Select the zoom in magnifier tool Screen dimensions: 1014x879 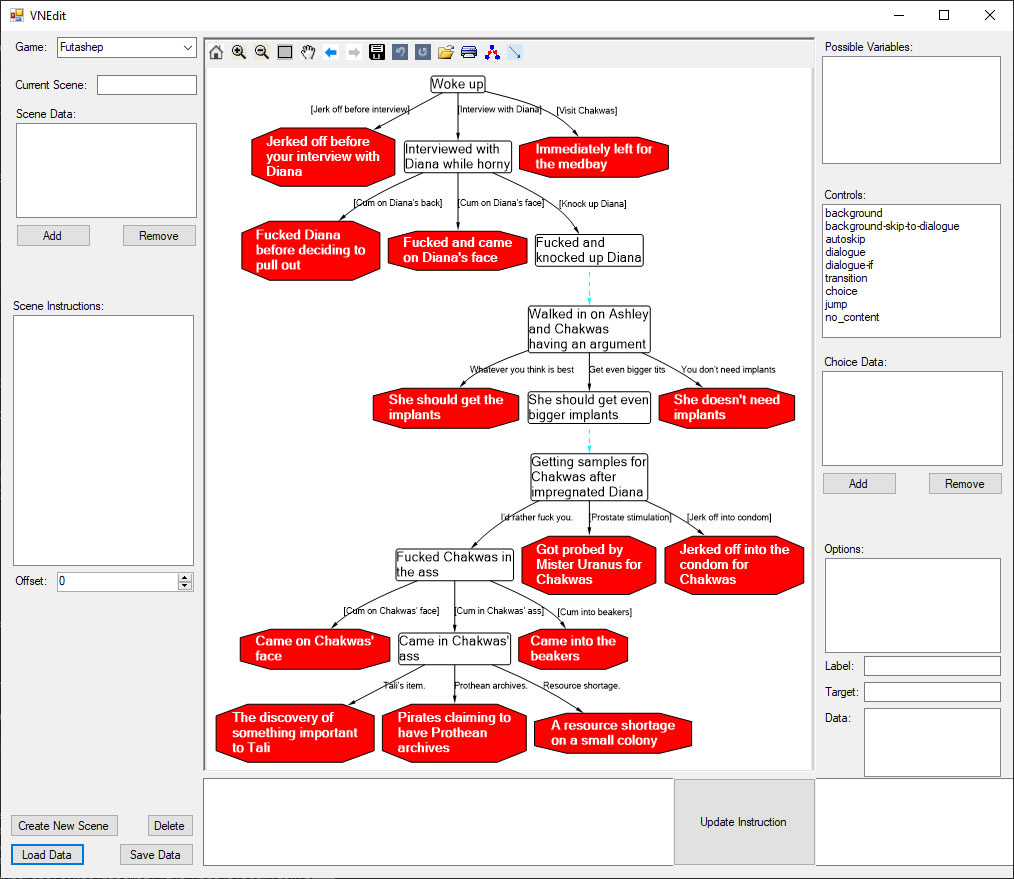239,52
